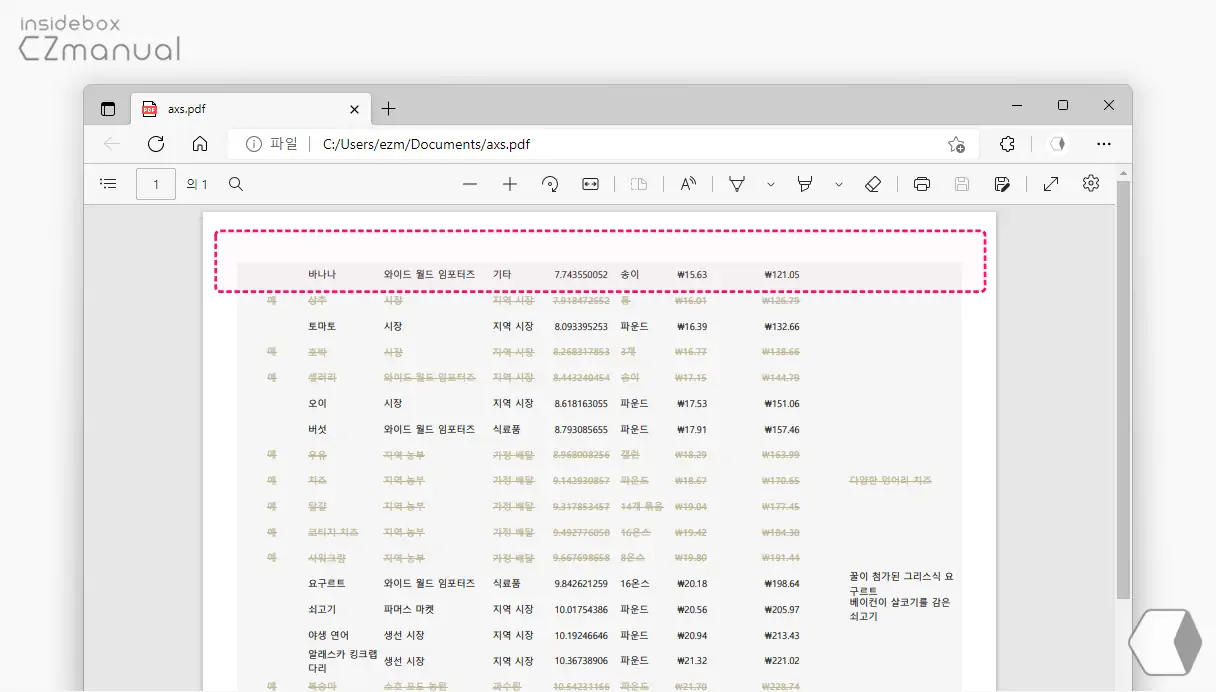Screen dimensions: 1216x692
Task: Rotate the PDF page
Action: 550,184
